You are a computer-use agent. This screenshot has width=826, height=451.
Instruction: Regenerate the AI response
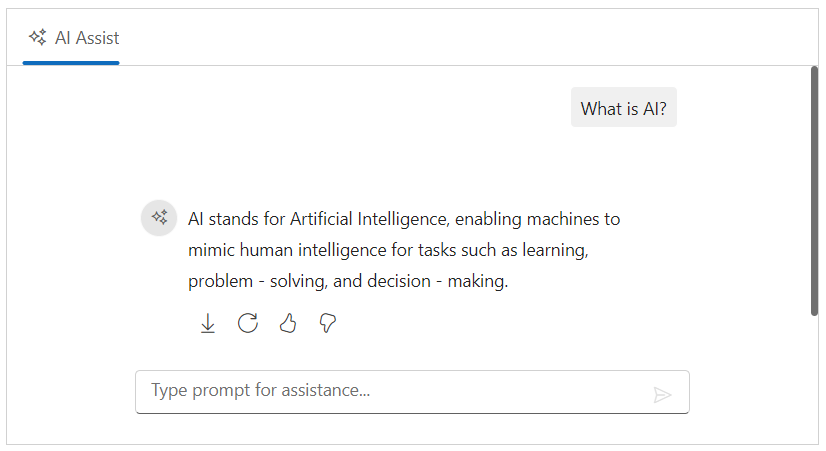tap(248, 323)
